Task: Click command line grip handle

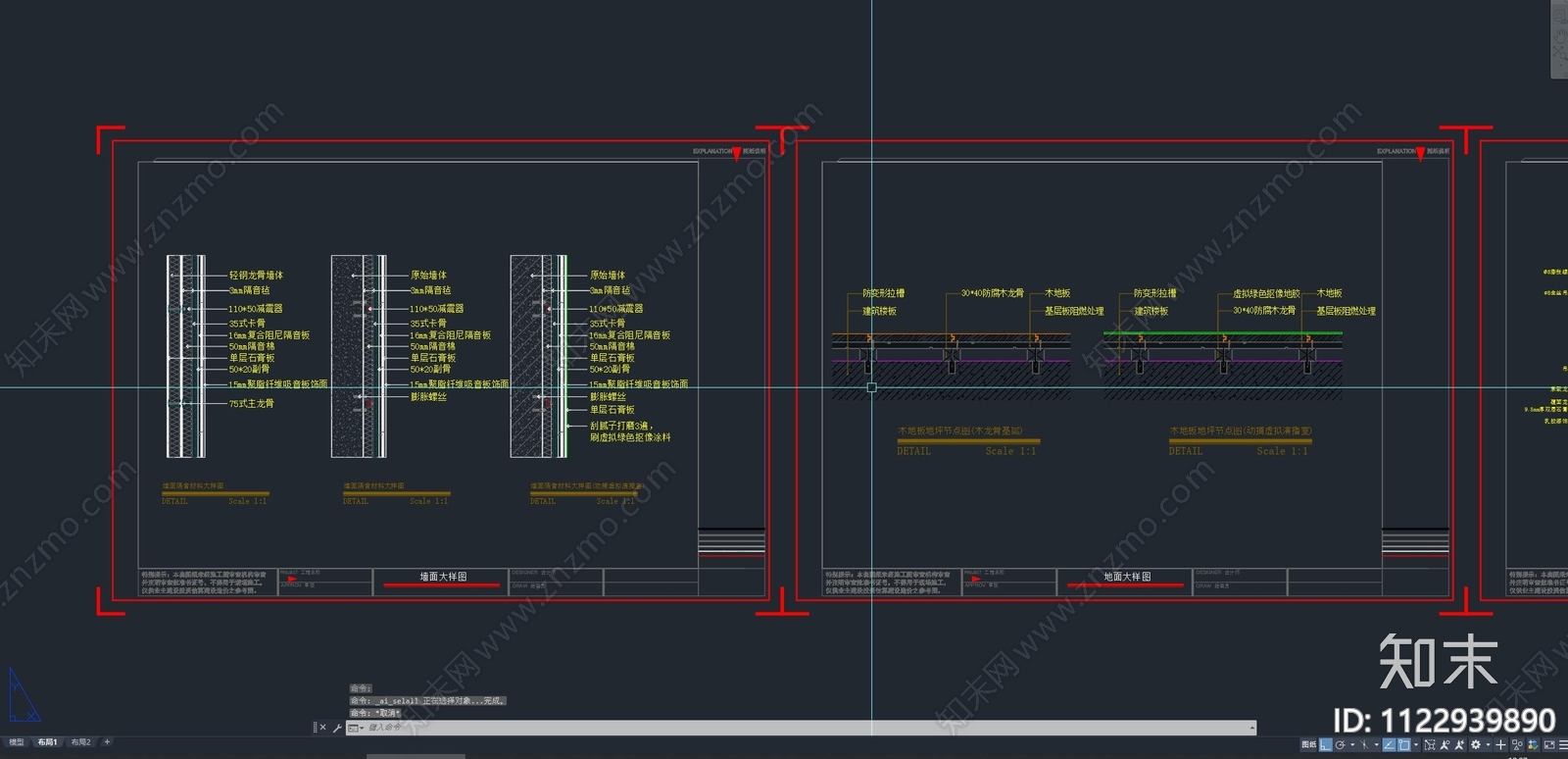Action: tap(315, 728)
